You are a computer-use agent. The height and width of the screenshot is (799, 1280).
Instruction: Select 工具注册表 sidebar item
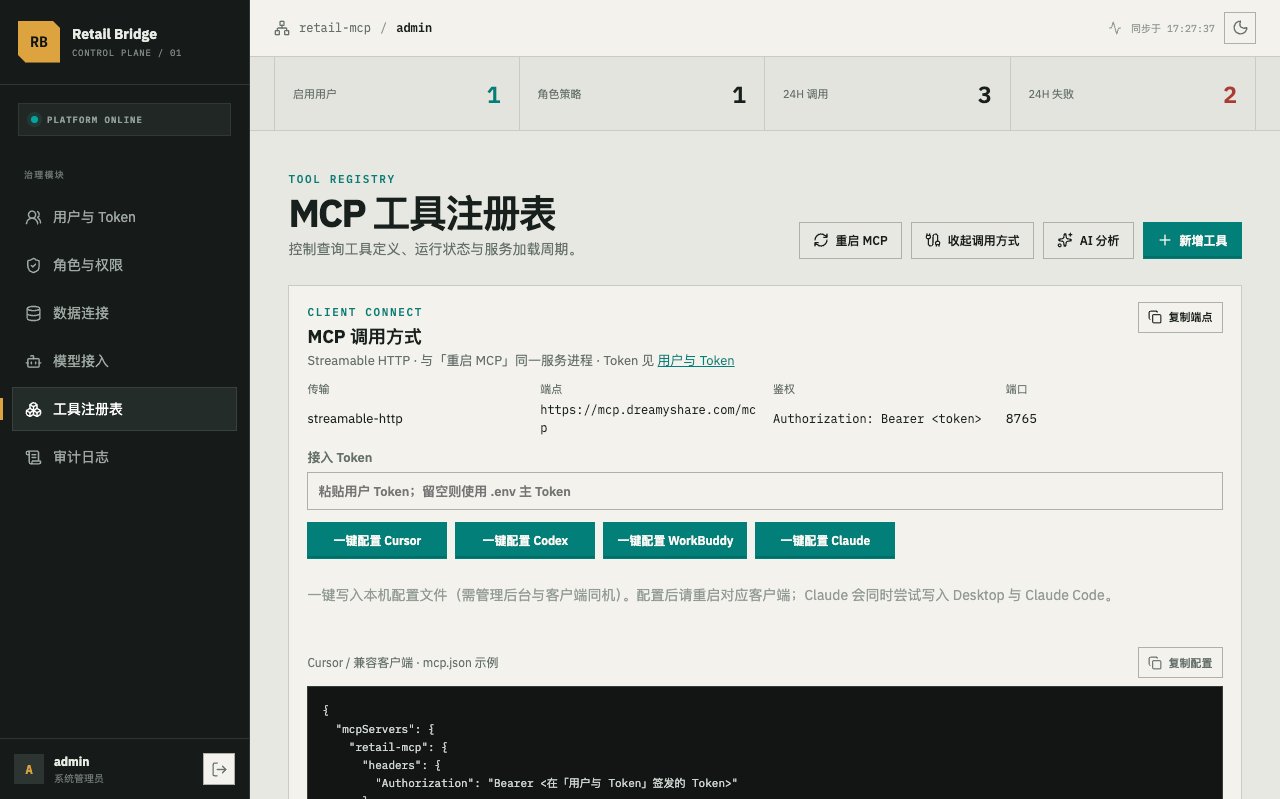[124, 409]
